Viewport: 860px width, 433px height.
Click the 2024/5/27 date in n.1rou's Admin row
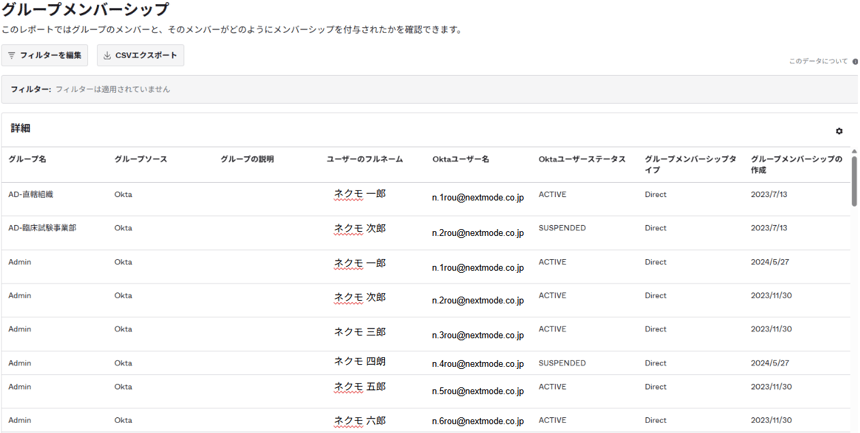coord(770,262)
